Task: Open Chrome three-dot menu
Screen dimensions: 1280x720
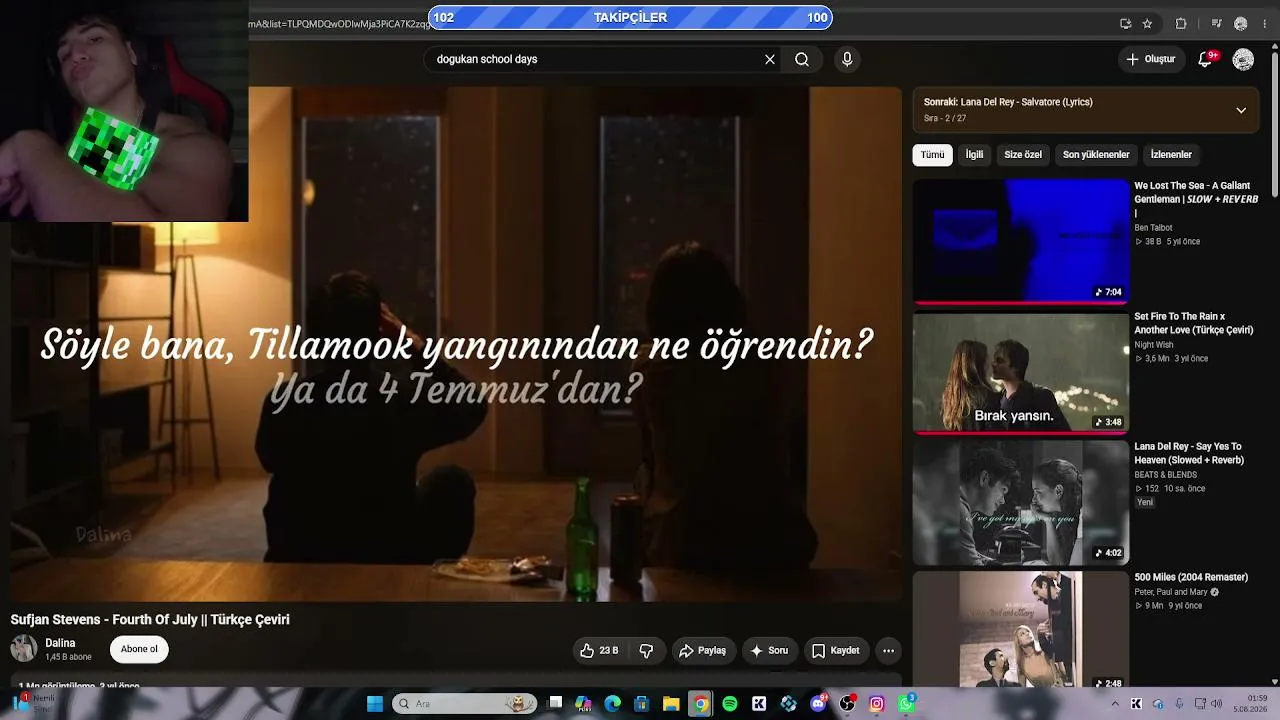Action: 1264,24
